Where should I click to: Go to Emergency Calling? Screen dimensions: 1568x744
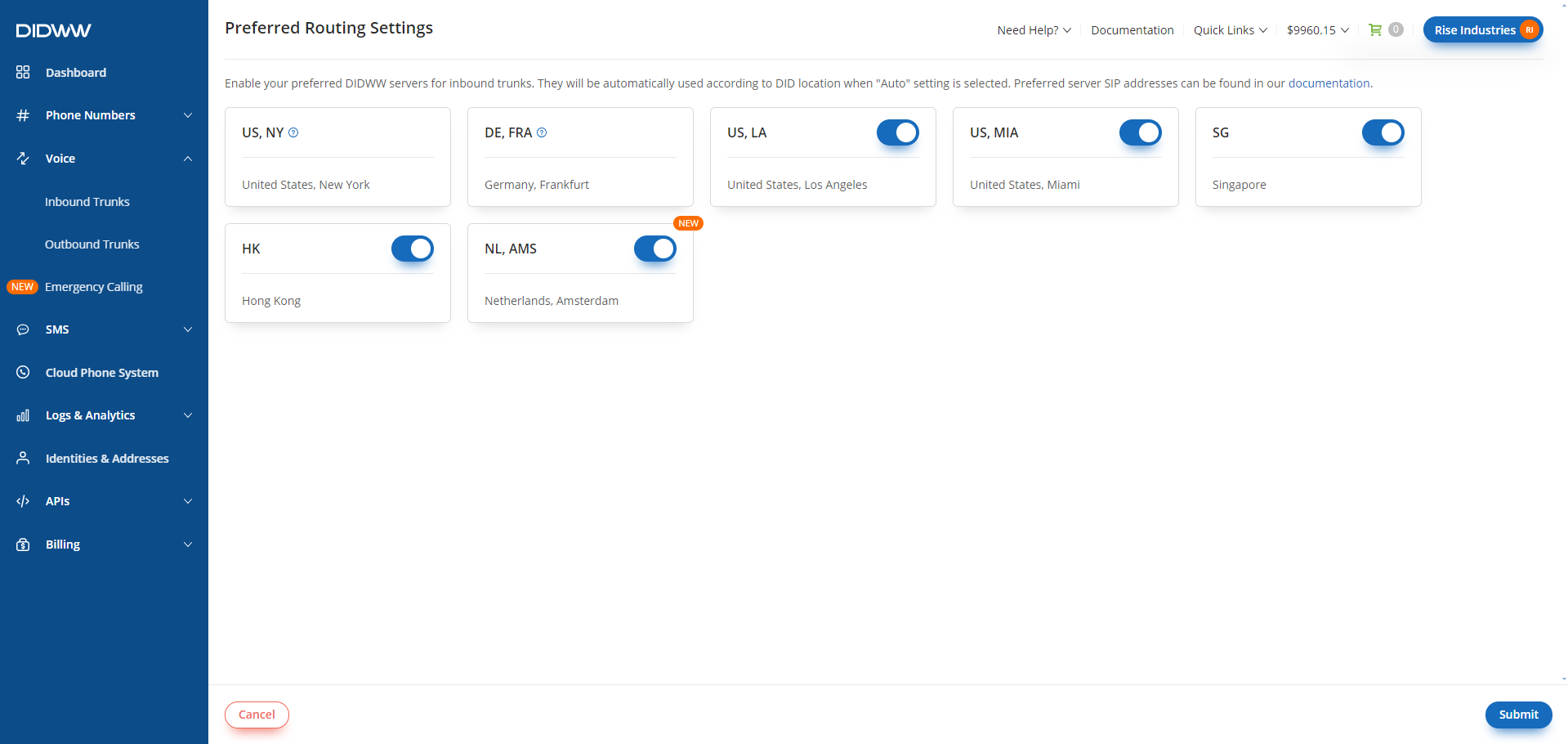coord(94,287)
